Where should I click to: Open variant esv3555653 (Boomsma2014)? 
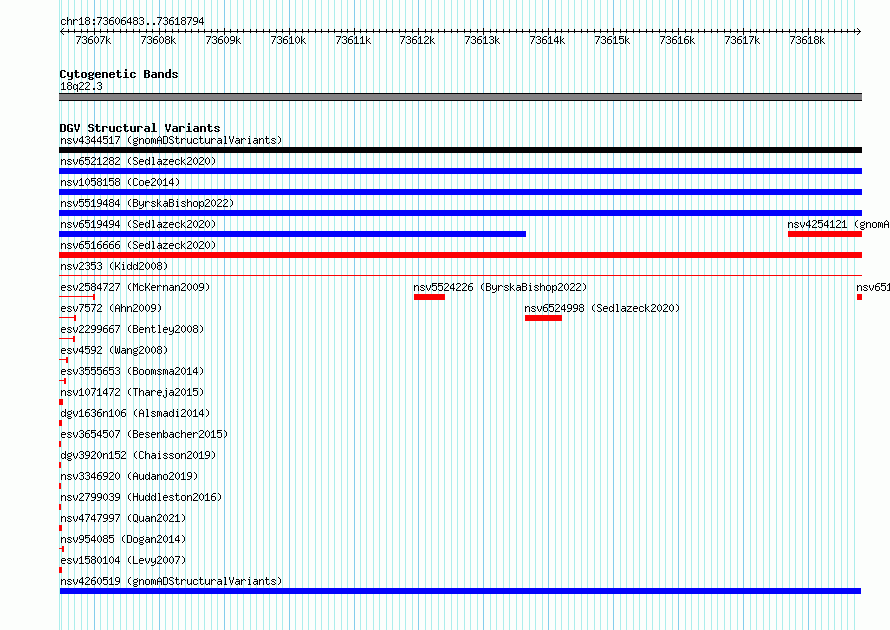(x=132, y=371)
